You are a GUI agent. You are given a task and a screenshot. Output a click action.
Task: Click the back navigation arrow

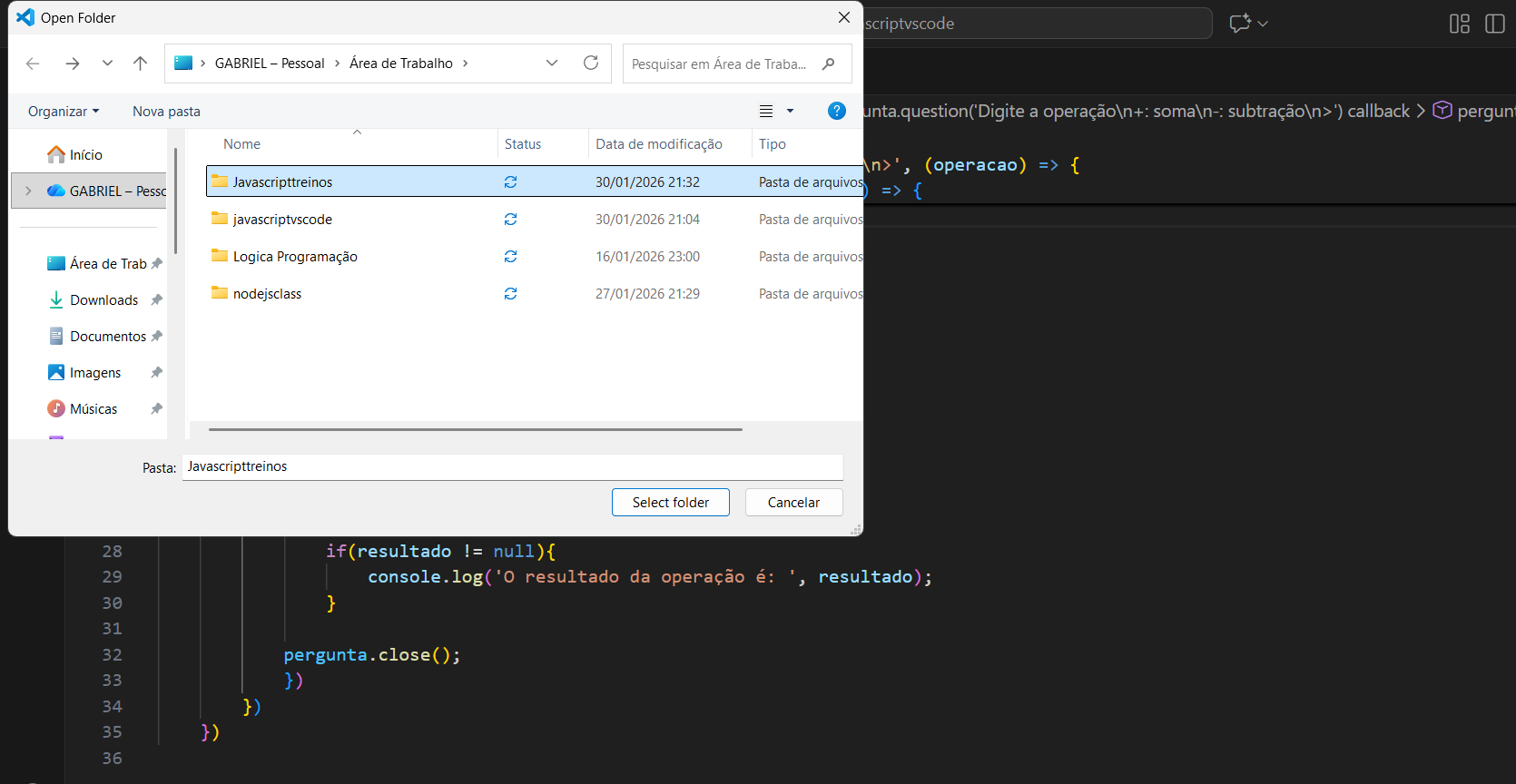pos(34,64)
